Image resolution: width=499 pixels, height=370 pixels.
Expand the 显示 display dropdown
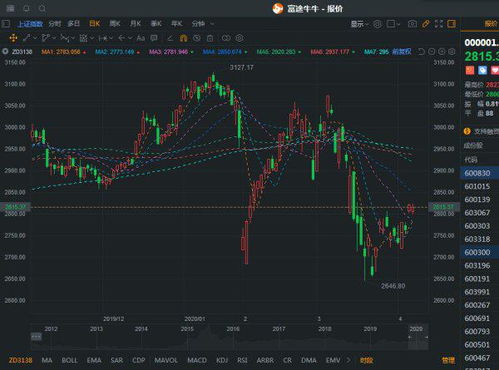[x=359, y=24]
